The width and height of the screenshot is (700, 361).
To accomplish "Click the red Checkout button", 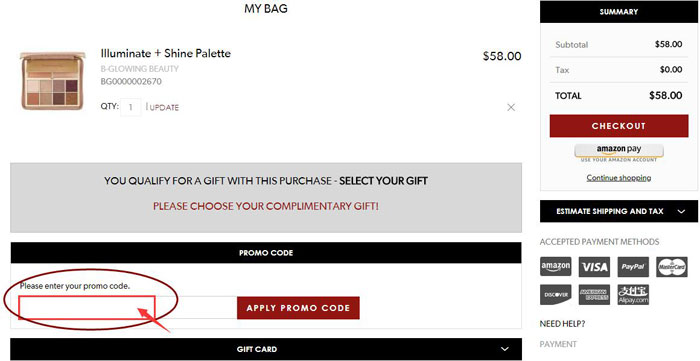I will pos(619,126).
